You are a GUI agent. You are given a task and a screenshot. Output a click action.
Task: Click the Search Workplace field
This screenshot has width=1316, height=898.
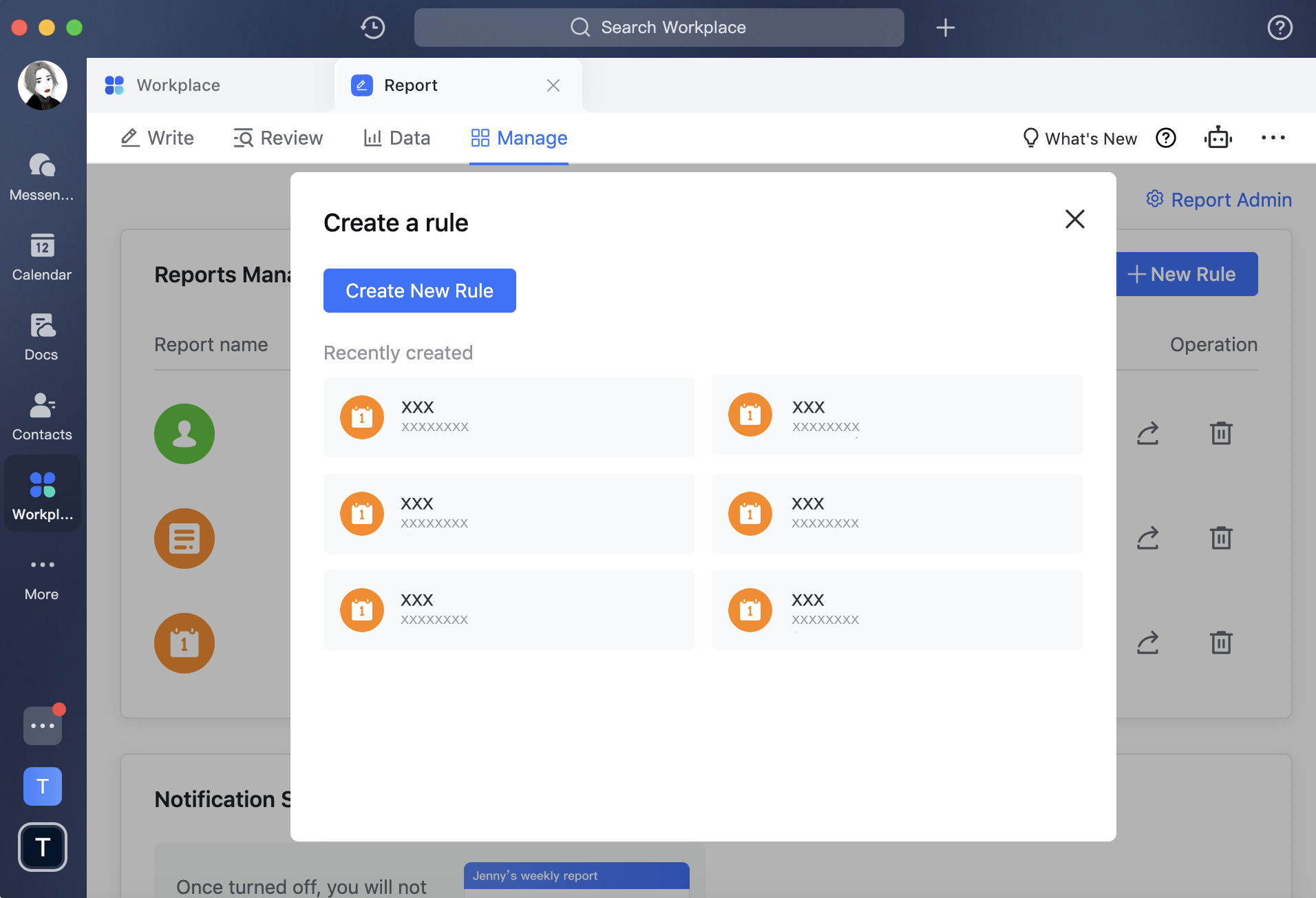[659, 28]
